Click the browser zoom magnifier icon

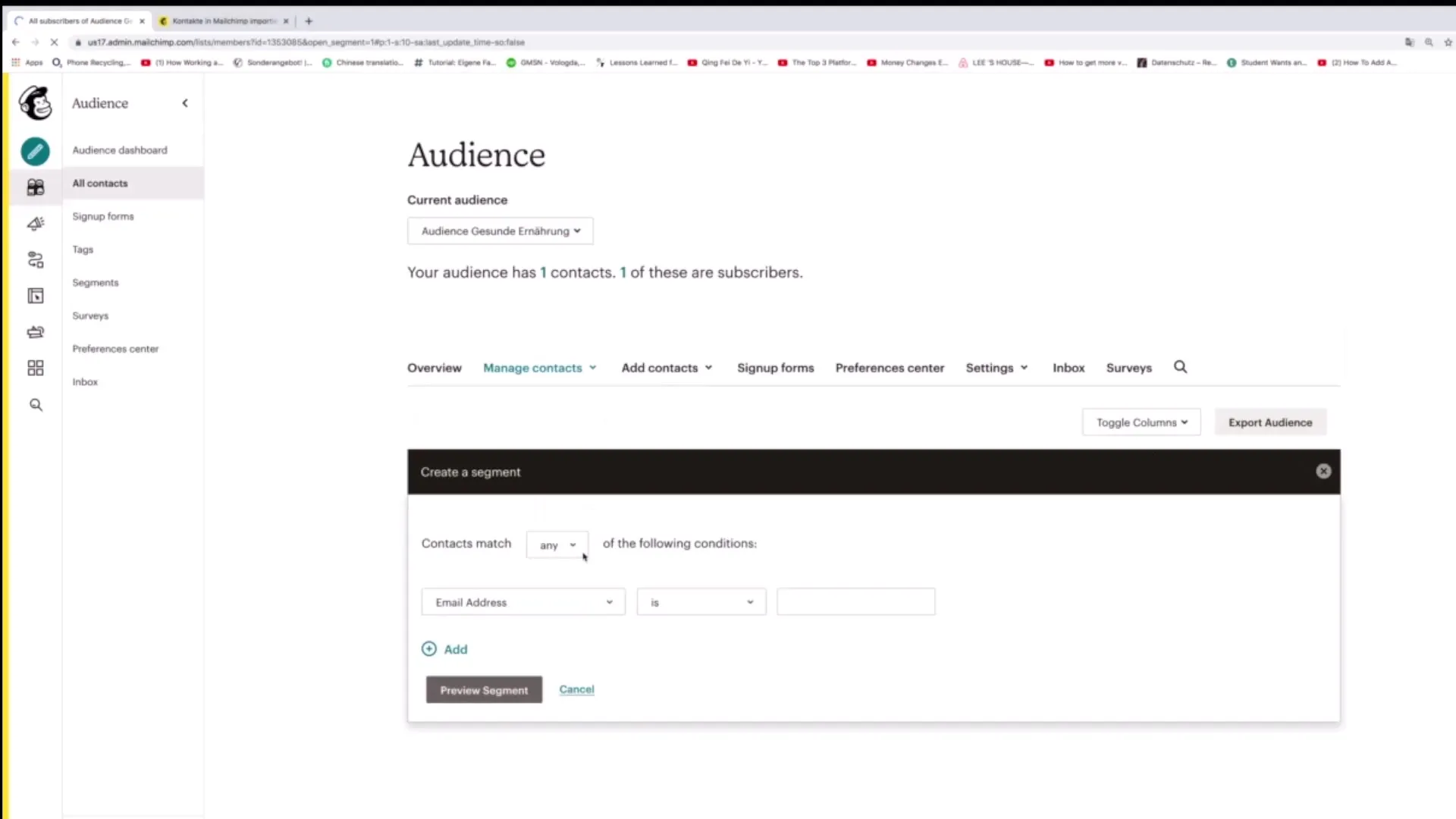(1429, 42)
